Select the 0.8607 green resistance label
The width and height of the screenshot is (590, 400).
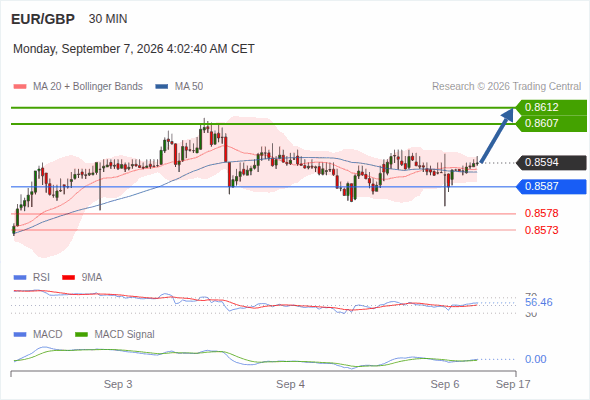tap(551, 123)
